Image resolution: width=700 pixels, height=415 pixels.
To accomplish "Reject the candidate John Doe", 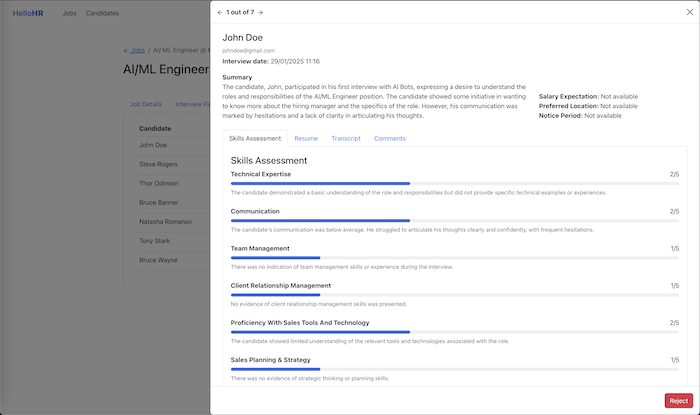I will (679, 401).
